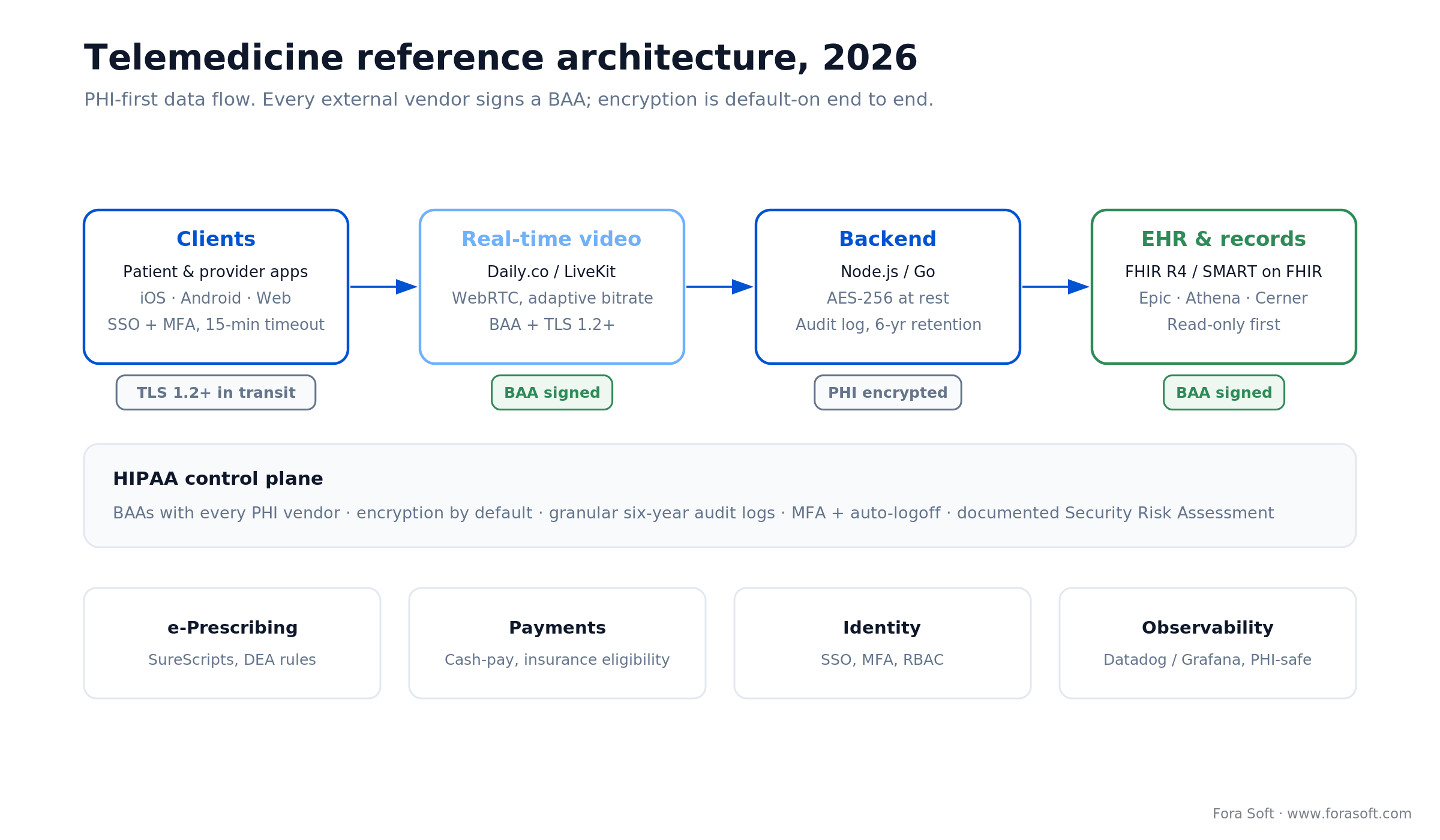This screenshot has width=1440, height=840.
Task: Click 'Daily.co / LiveKit' text
Action: [551, 272]
